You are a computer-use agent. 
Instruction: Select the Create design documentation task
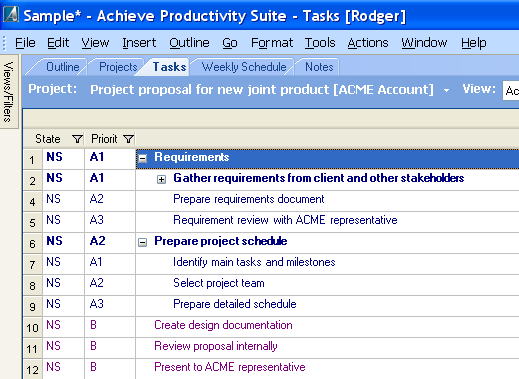tap(223, 325)
